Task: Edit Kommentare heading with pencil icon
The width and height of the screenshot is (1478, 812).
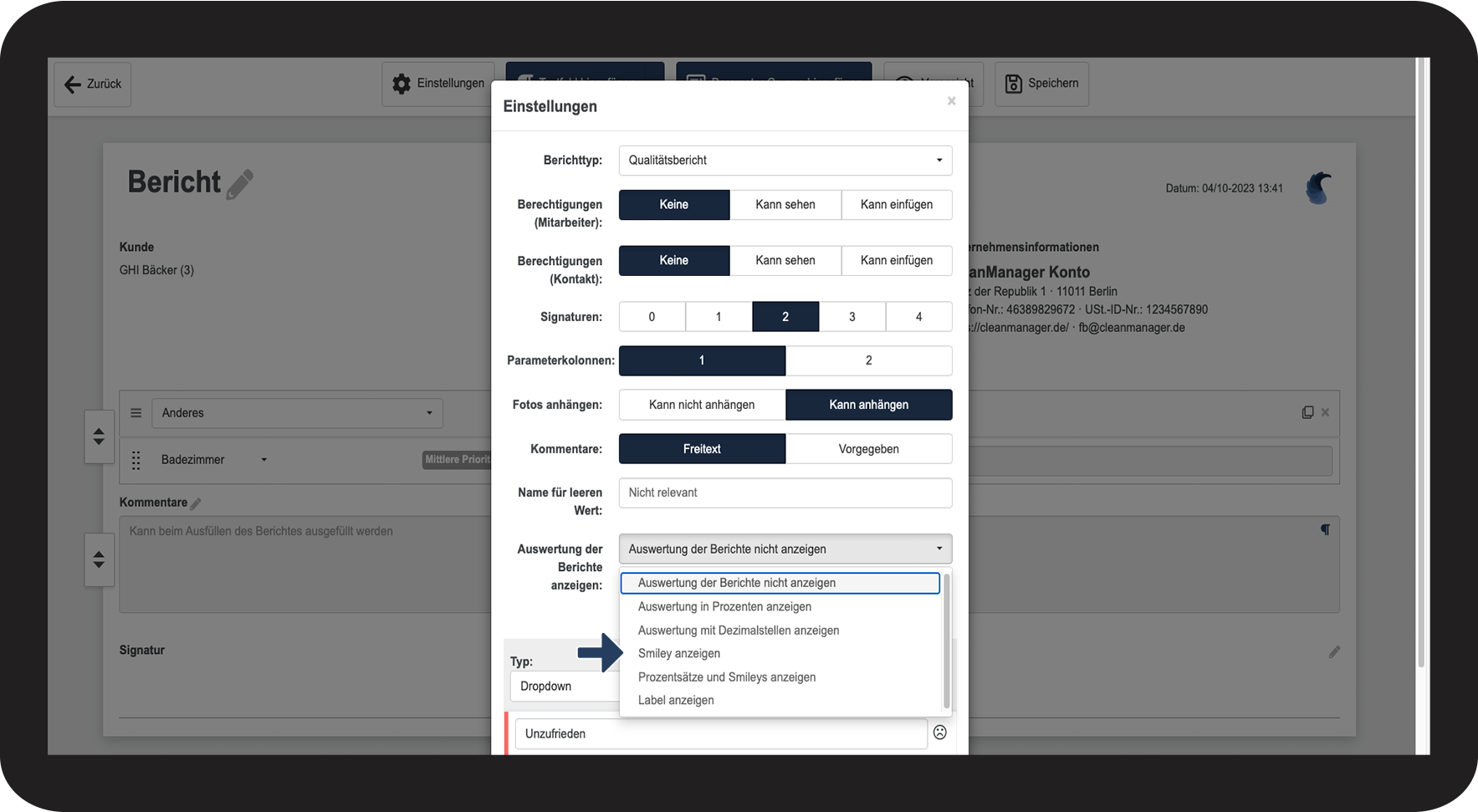Action: [x=196, y=503]
